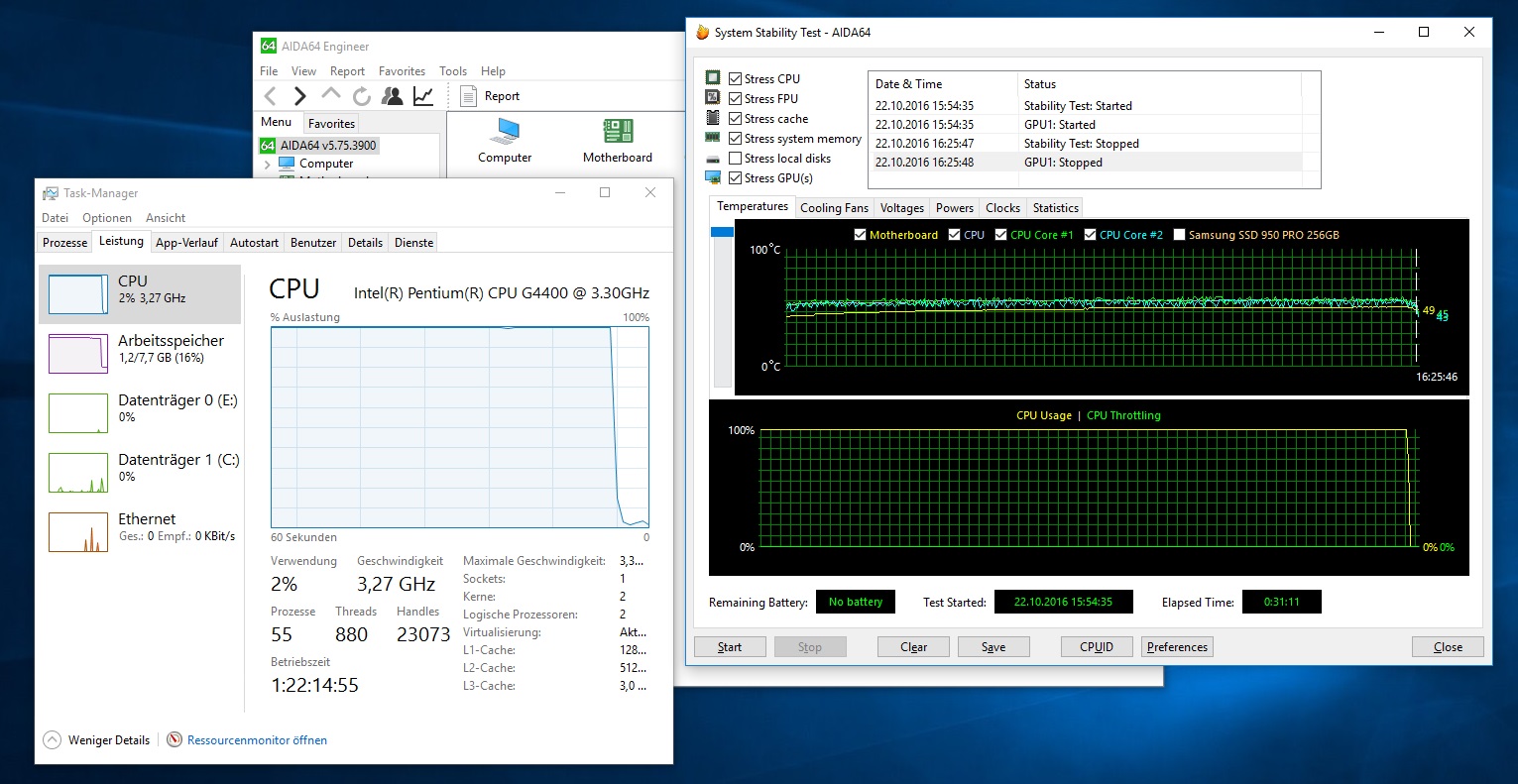1518x784 pixels.
Task: Click the refresh icon in AIDA64 Engineer
Action: [362, 96]
